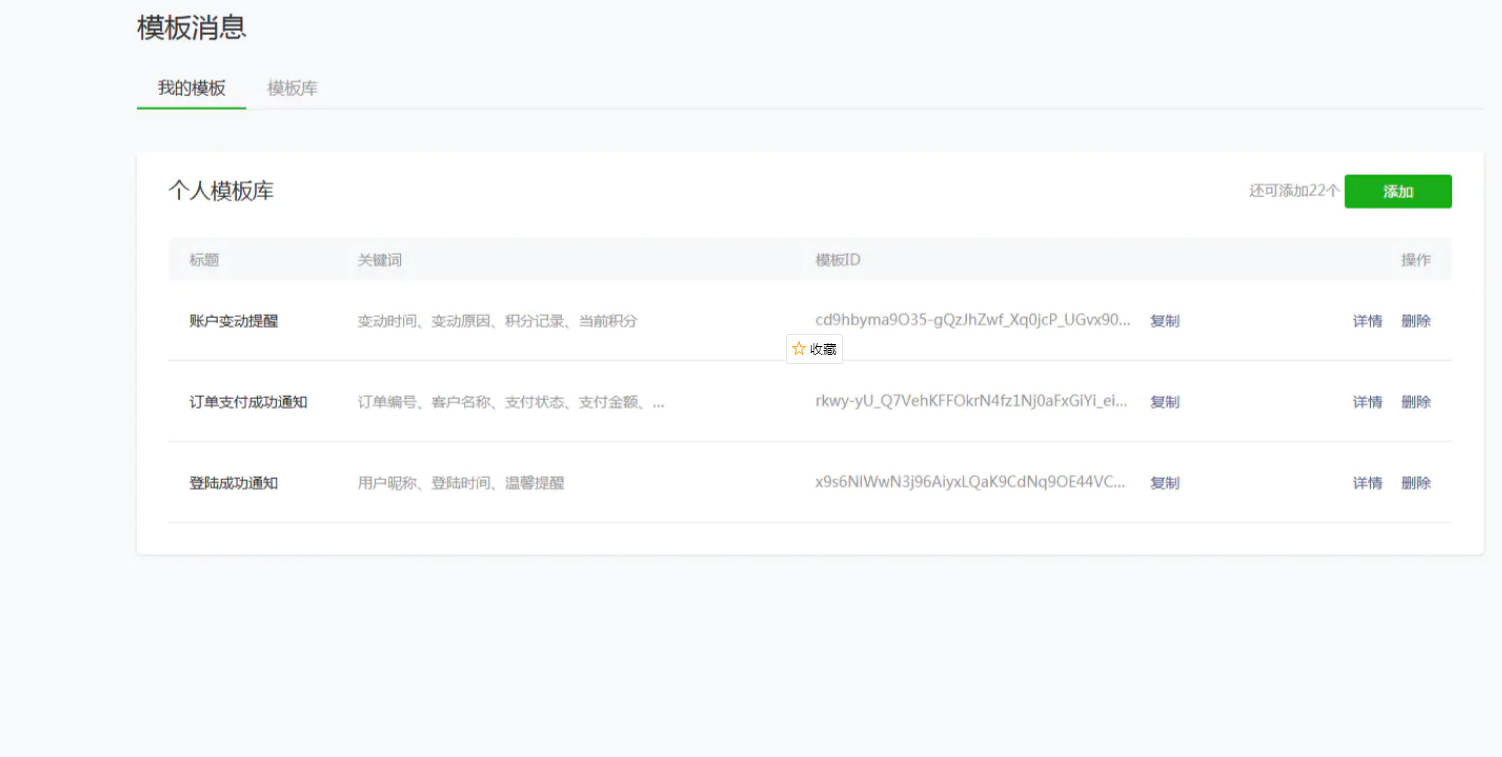Open 详情 for 账户变动提醒 template

1367,321
